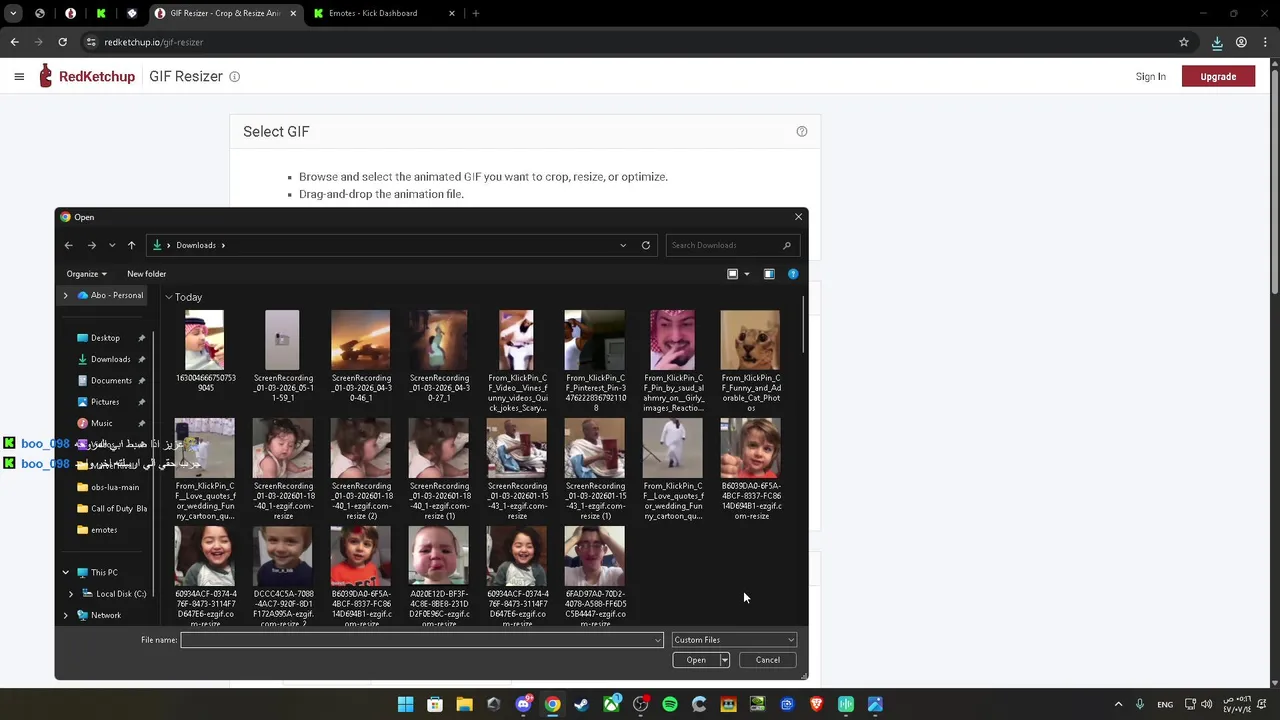
Task: Select Downloads in the sidebar
Action: (x=110, y=359)
